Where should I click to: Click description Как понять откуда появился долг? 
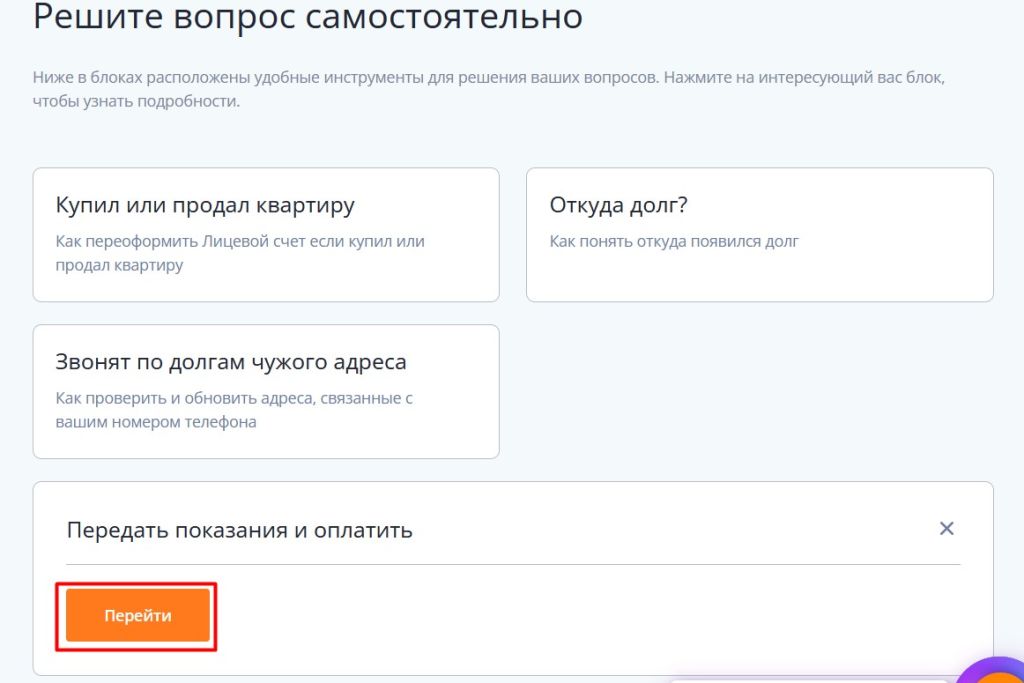674,241
